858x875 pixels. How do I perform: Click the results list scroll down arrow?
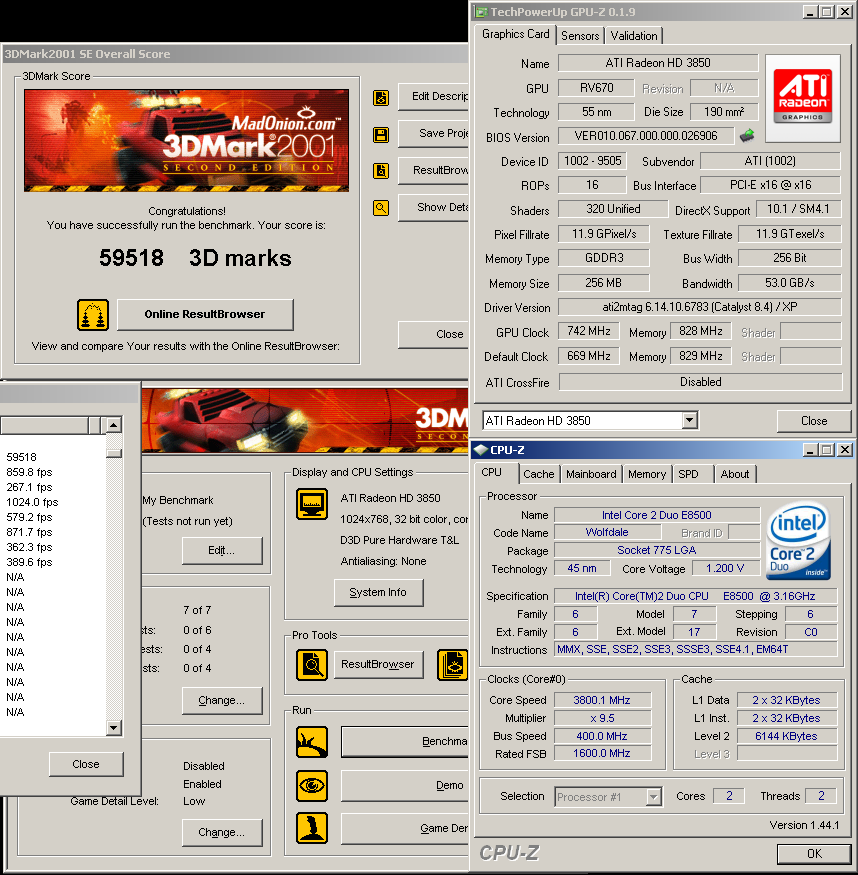coord(114,727)
